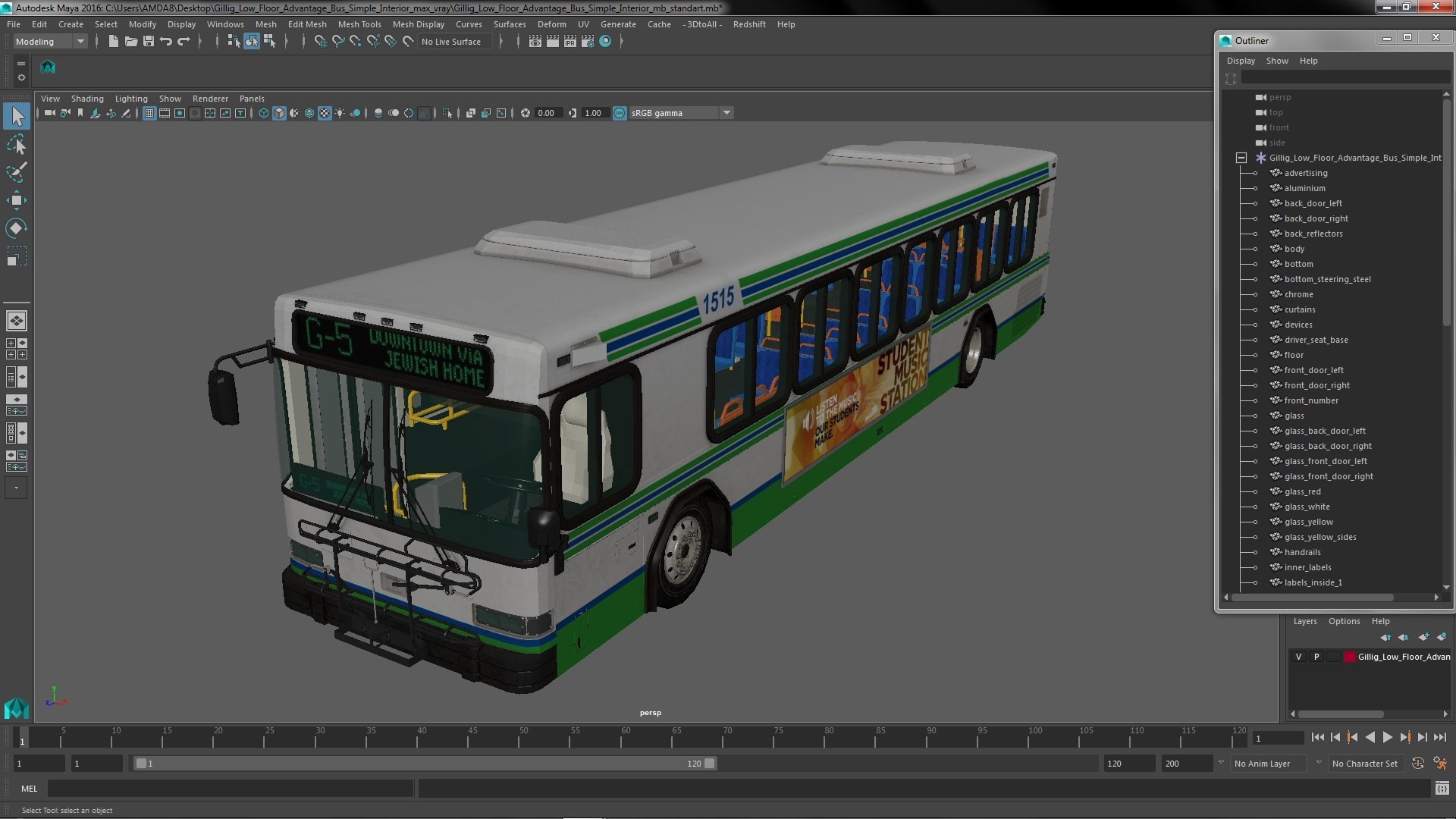Activate the Rotate tool
1456x819 pixels.
pyautogui.click(x=17, y=228)
